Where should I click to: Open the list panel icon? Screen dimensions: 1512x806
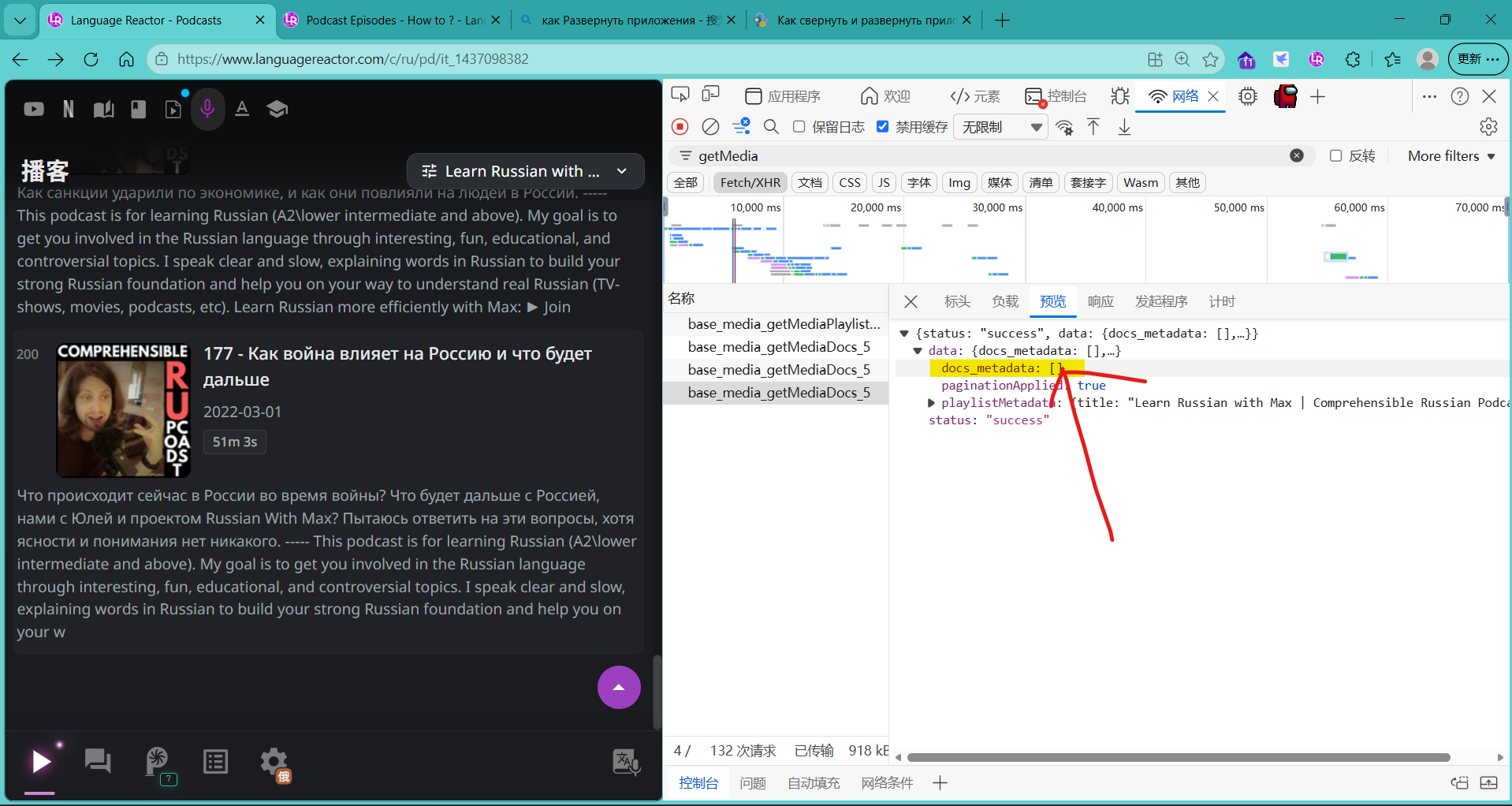click(215, 762)
